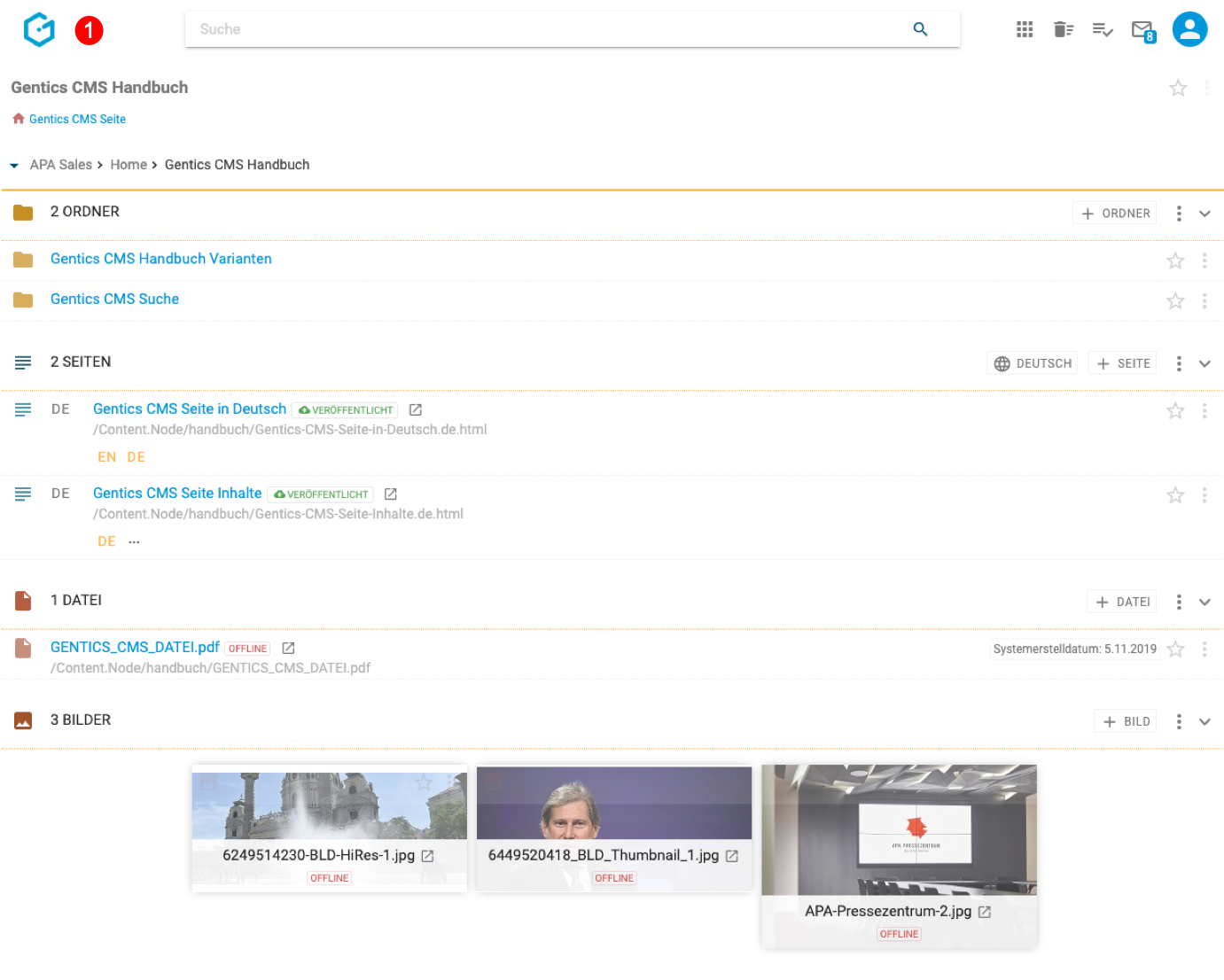Open menu for GENTICS_CMS_DATEI.pdf row
Image resolution: width=1224 pixels, height=980 pixels.
point(1205,649)
